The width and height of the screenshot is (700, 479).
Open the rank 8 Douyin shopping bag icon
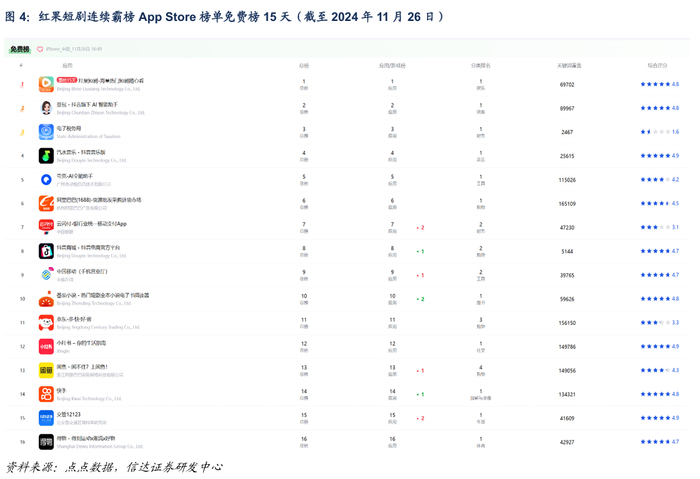46,251
